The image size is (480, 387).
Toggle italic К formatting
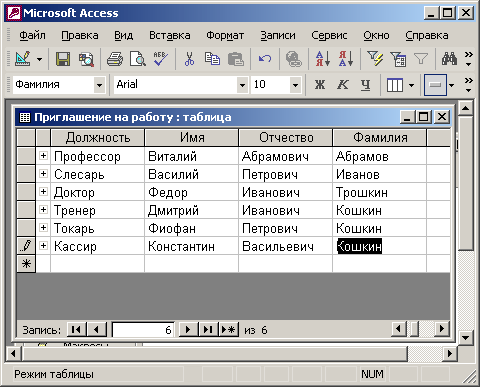(x=342, y=85)
